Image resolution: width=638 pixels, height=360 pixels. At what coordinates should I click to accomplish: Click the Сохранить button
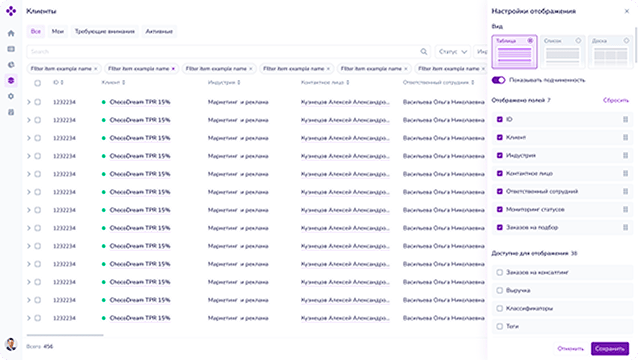click(610, 349)
